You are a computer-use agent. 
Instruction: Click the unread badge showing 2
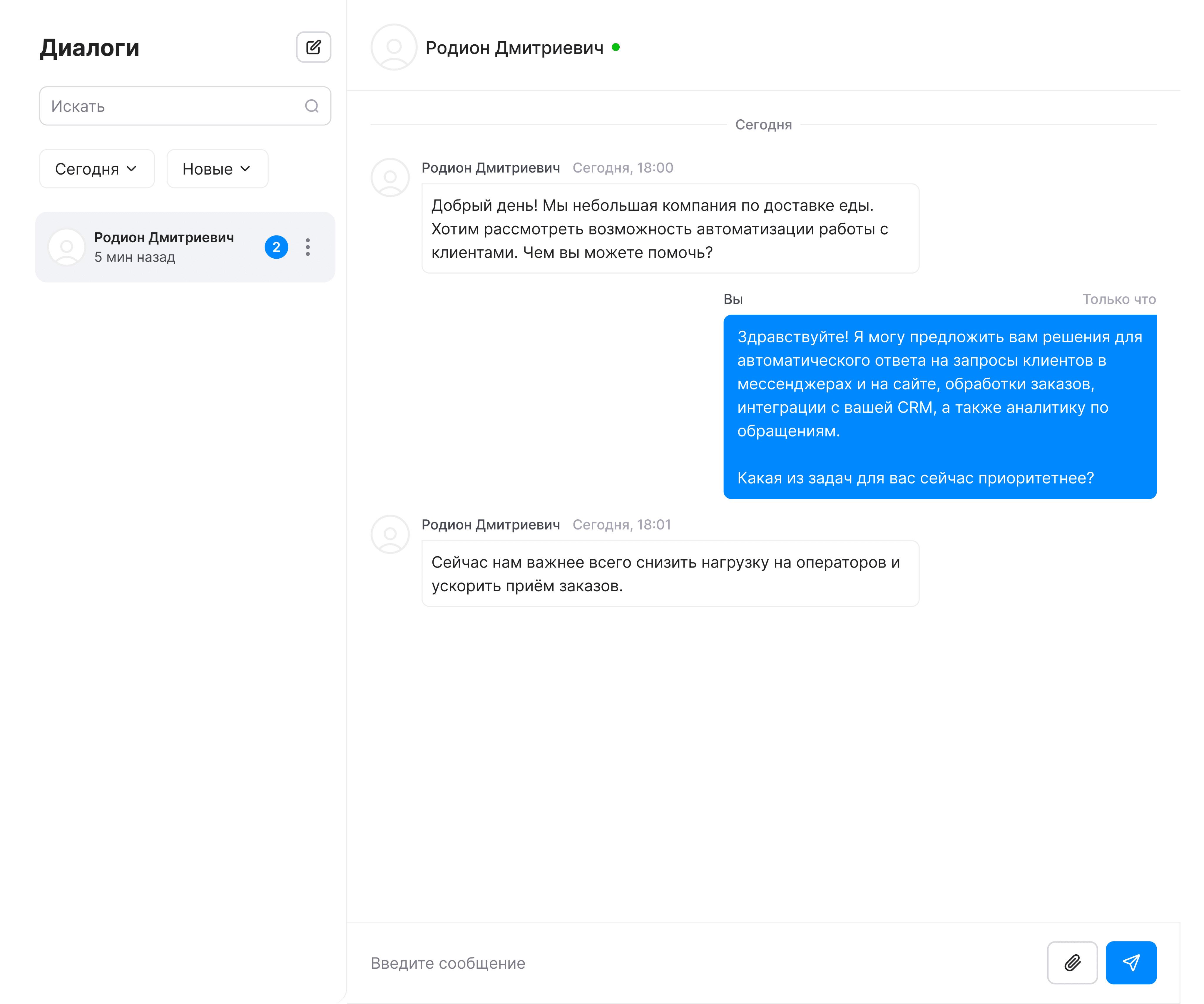[x=276, y=247]
